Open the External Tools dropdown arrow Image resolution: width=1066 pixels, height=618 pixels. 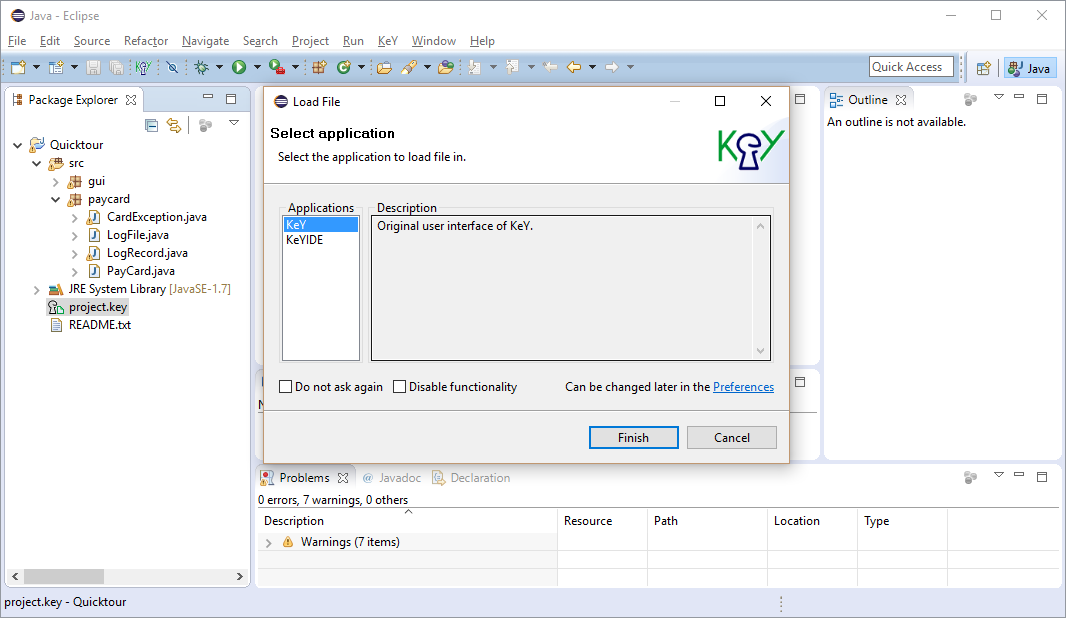pos(295,67)
